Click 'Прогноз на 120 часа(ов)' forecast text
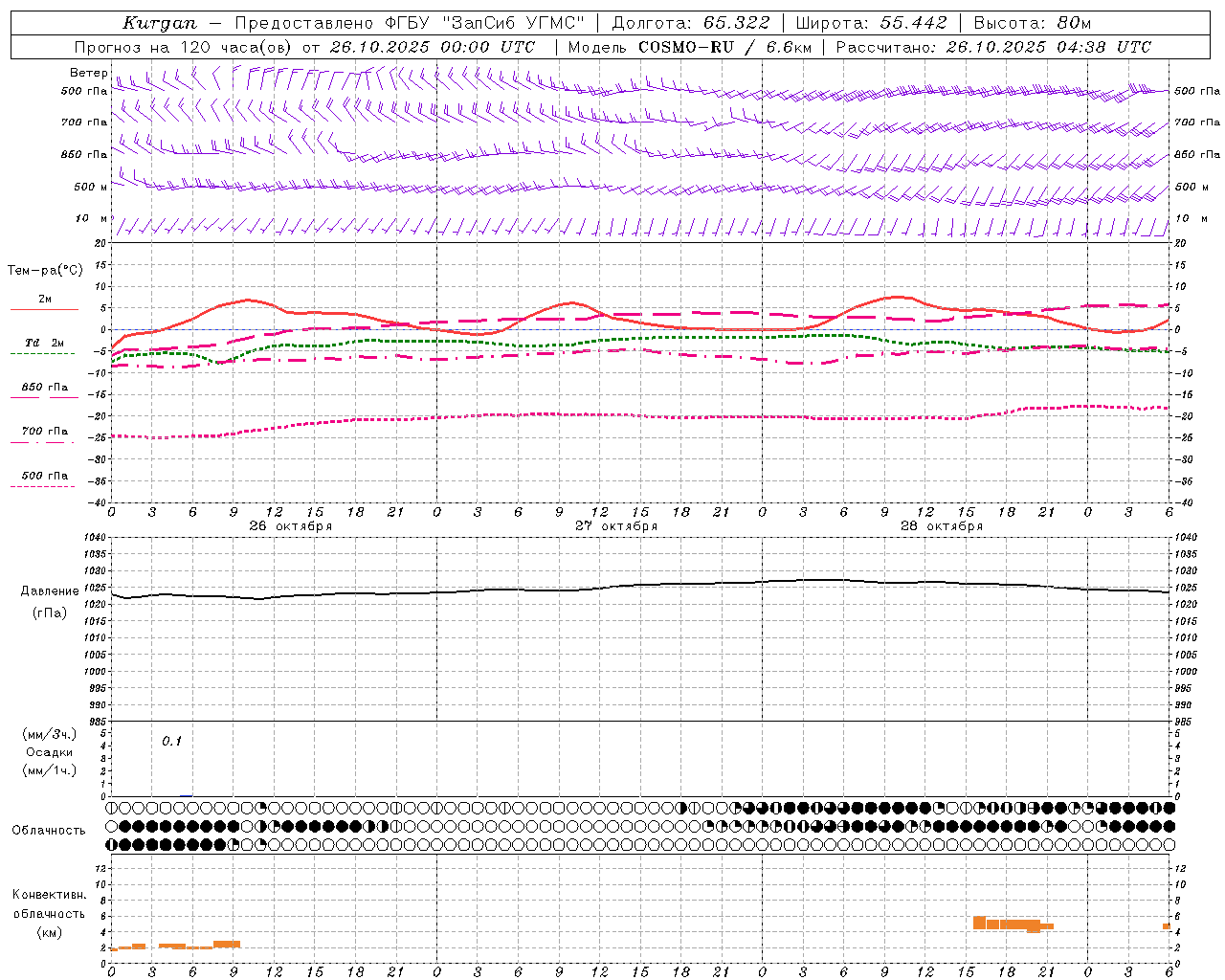 pos(184,47)
